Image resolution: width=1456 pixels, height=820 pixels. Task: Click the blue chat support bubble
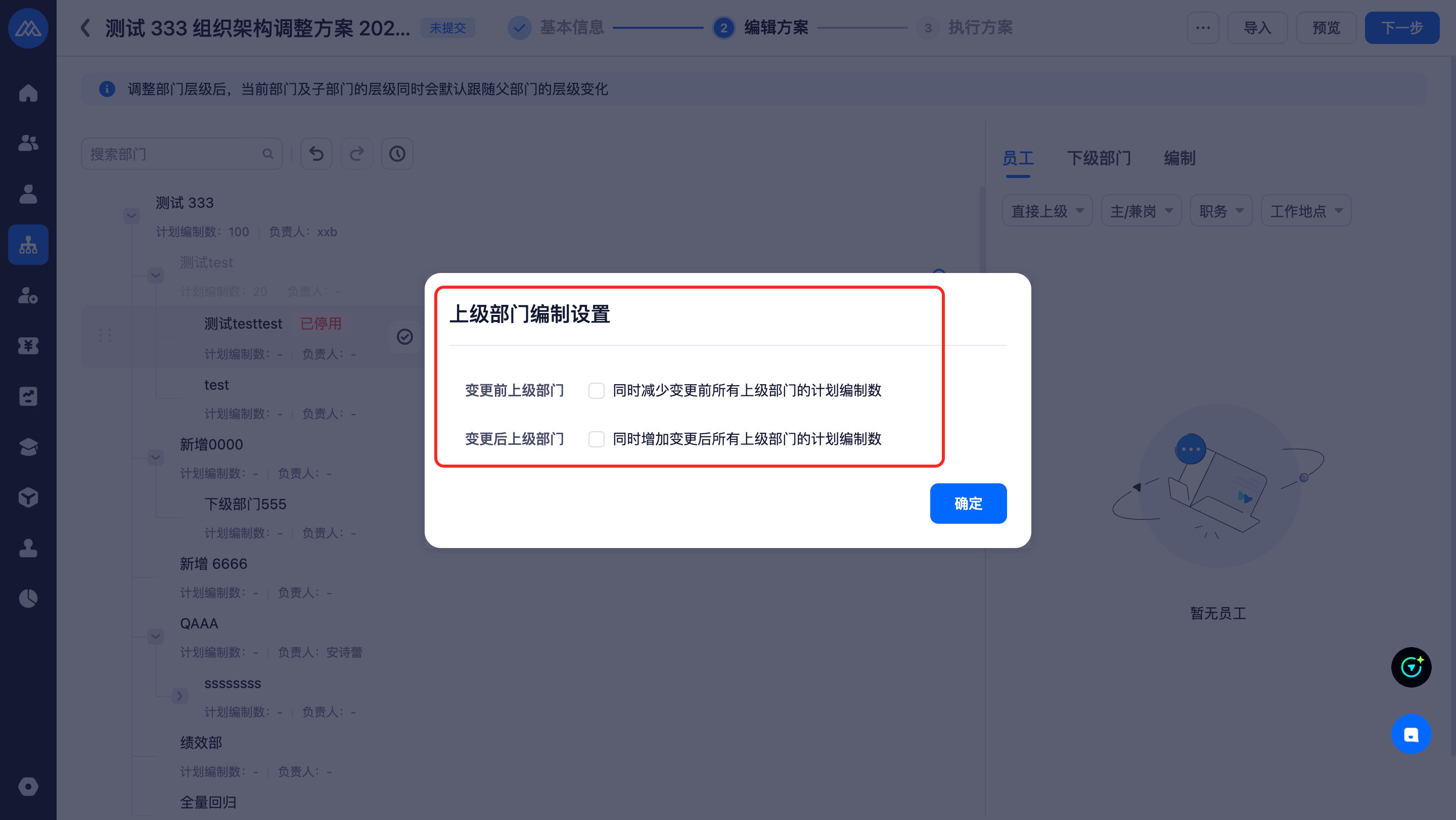1411,734
